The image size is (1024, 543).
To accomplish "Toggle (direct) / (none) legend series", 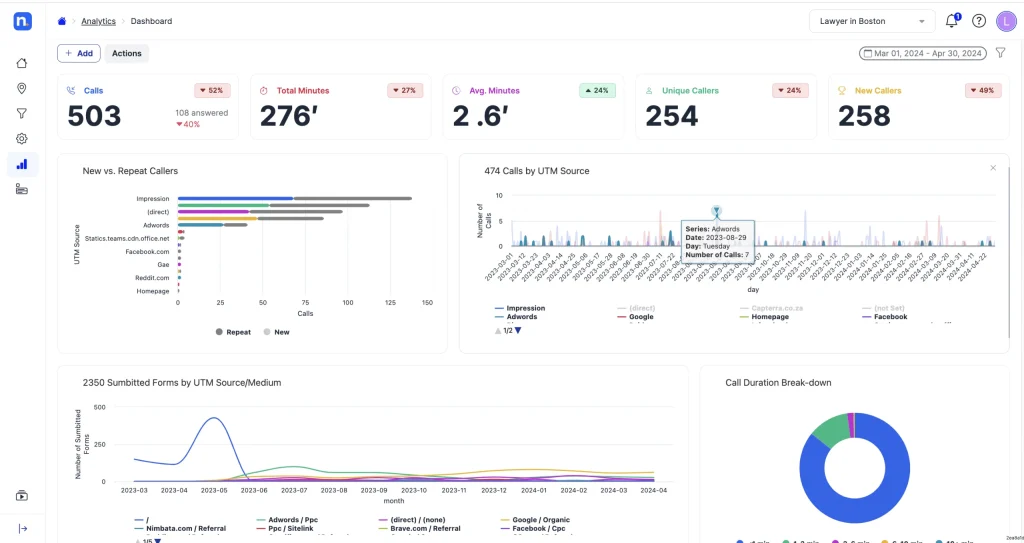I will point(411,519).
